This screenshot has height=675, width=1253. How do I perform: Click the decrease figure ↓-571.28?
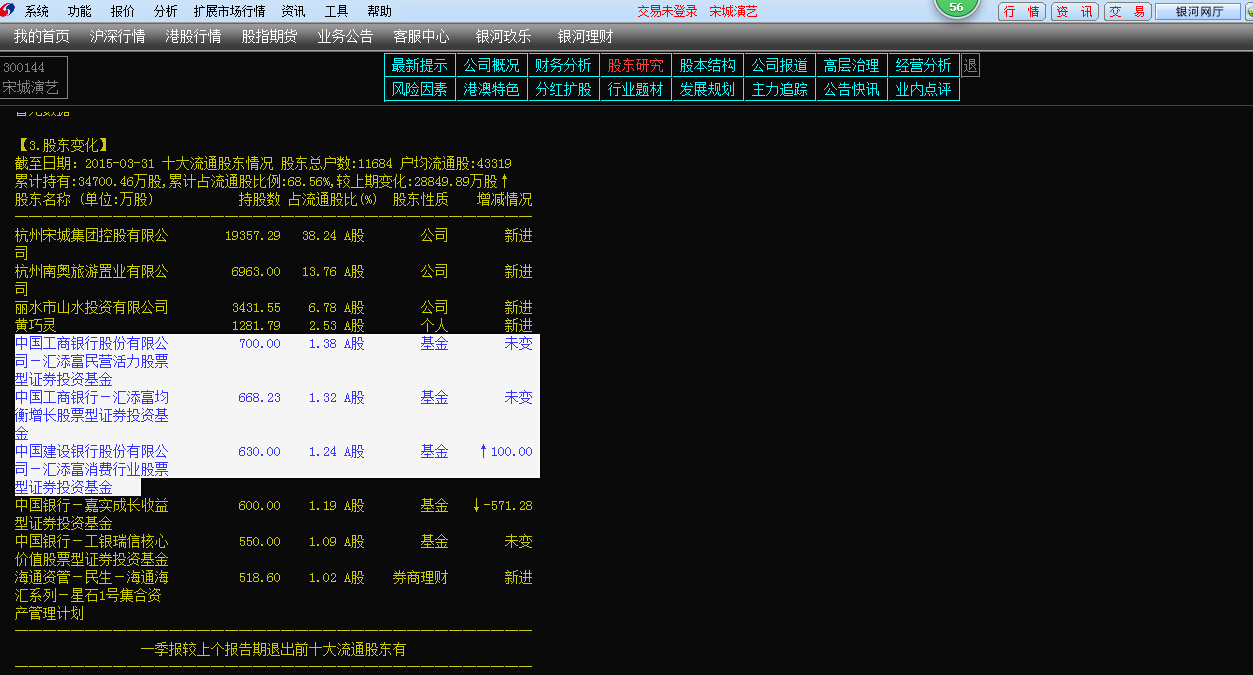click(x=502, y=506)
